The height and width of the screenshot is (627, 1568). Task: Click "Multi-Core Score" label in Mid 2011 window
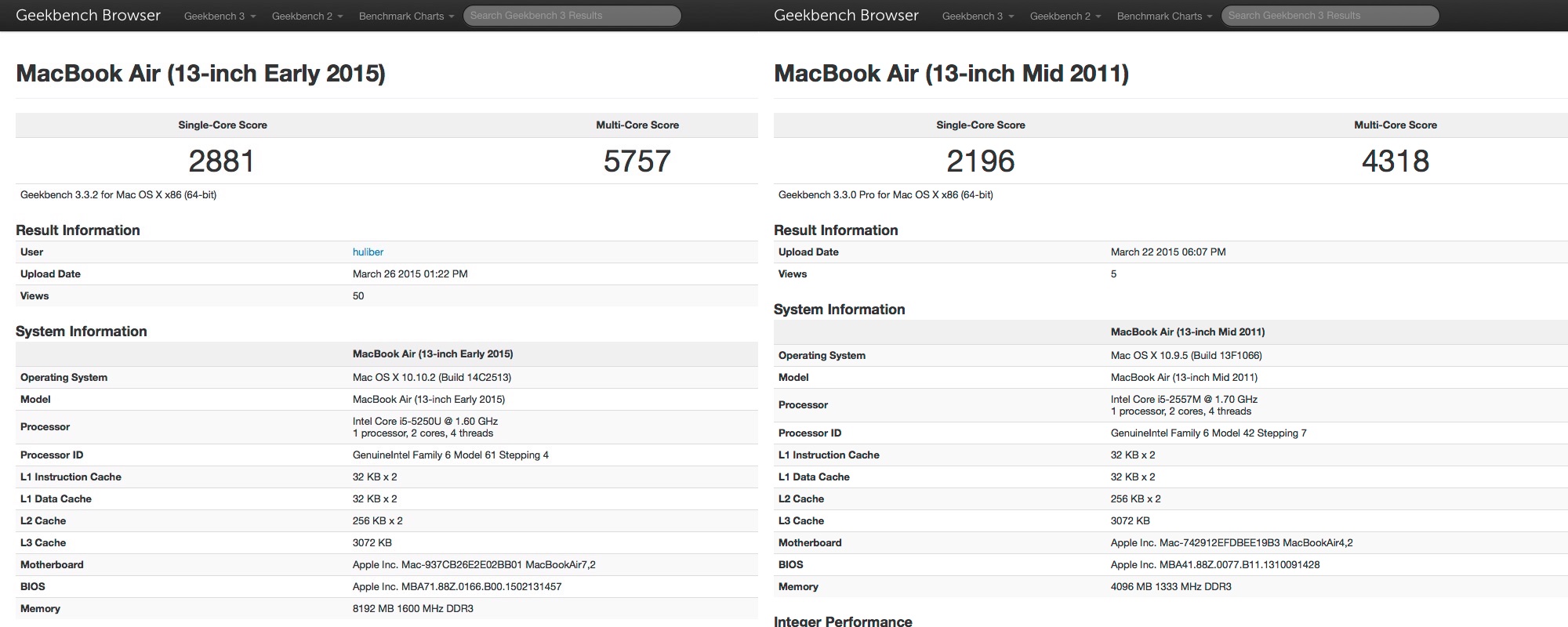pyautogui.click(x=1396, y=125)
